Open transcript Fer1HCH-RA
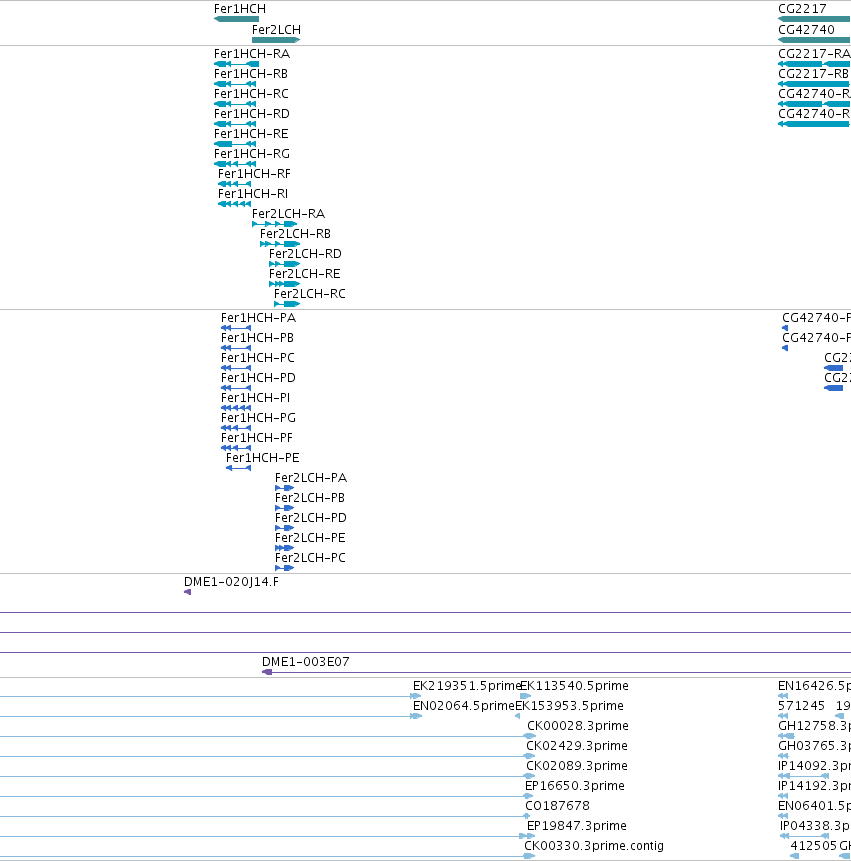The width and height of the screenshot is (851, 861). (x=252, y=54)
